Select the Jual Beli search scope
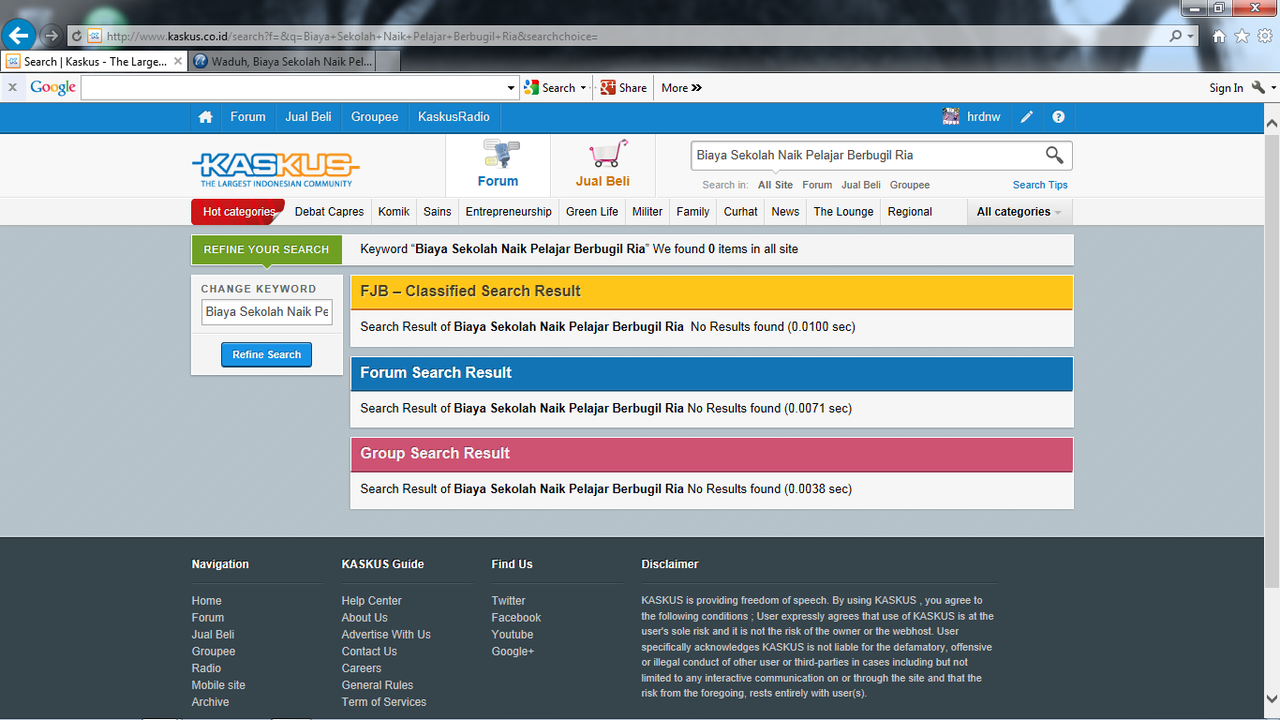1280x720 pixels. pos(861,185)
